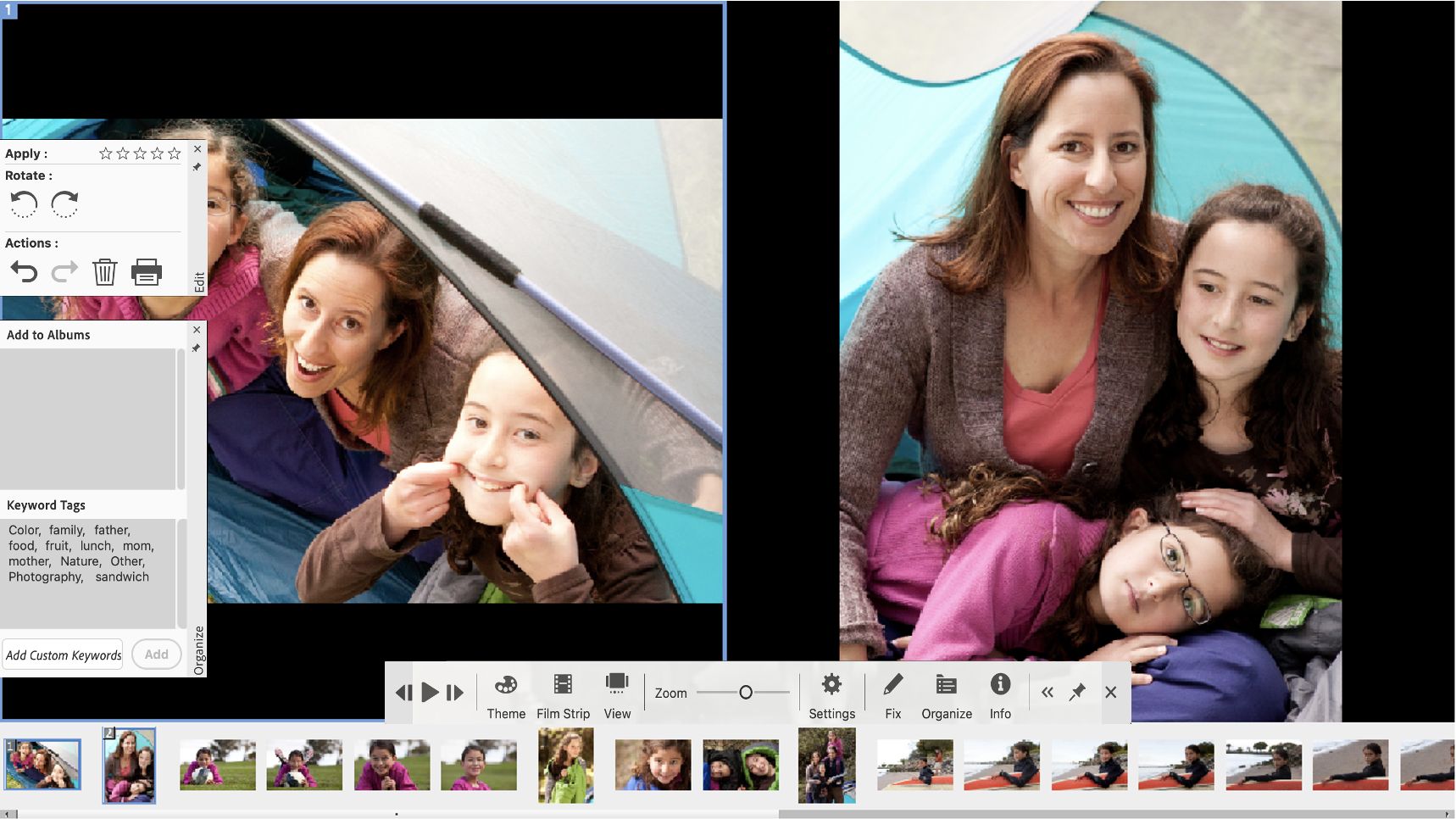
Task: Click the Add to Albums list area
Action: [x=87, y=419]
